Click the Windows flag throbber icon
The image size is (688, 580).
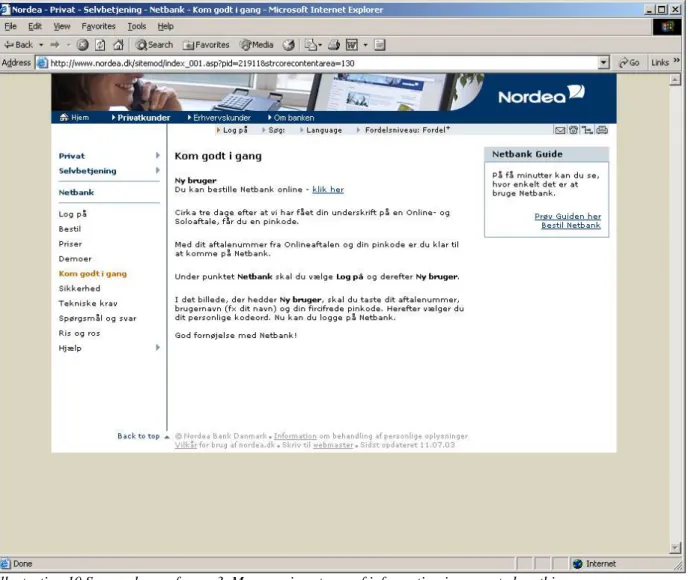click(667, 27)
